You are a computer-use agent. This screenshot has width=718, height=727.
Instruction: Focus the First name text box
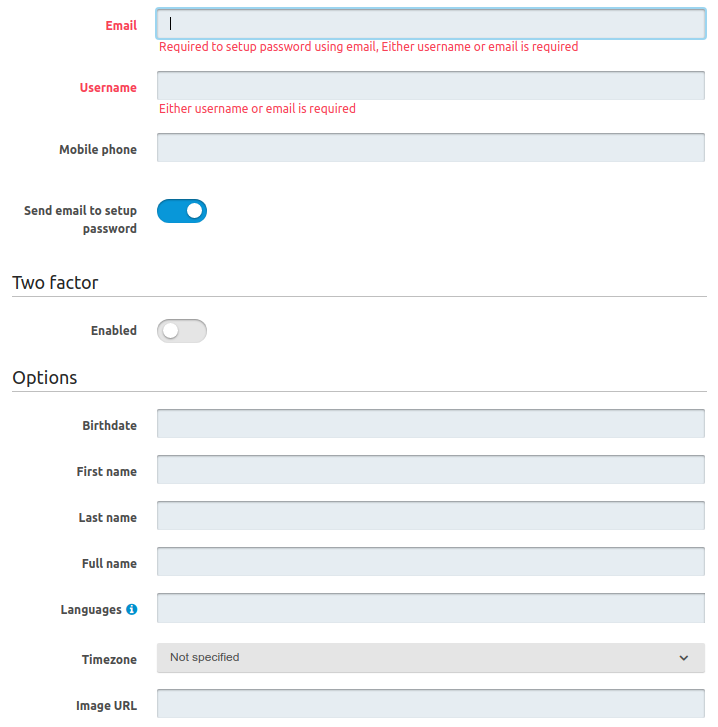(430, 470)
